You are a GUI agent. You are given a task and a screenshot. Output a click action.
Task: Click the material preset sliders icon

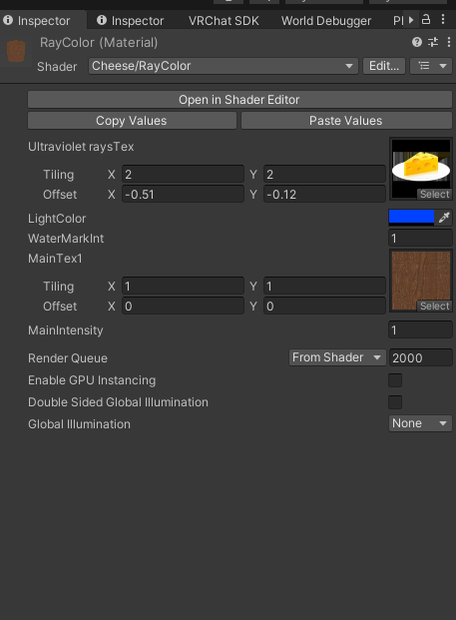click(x=433, y=42)
